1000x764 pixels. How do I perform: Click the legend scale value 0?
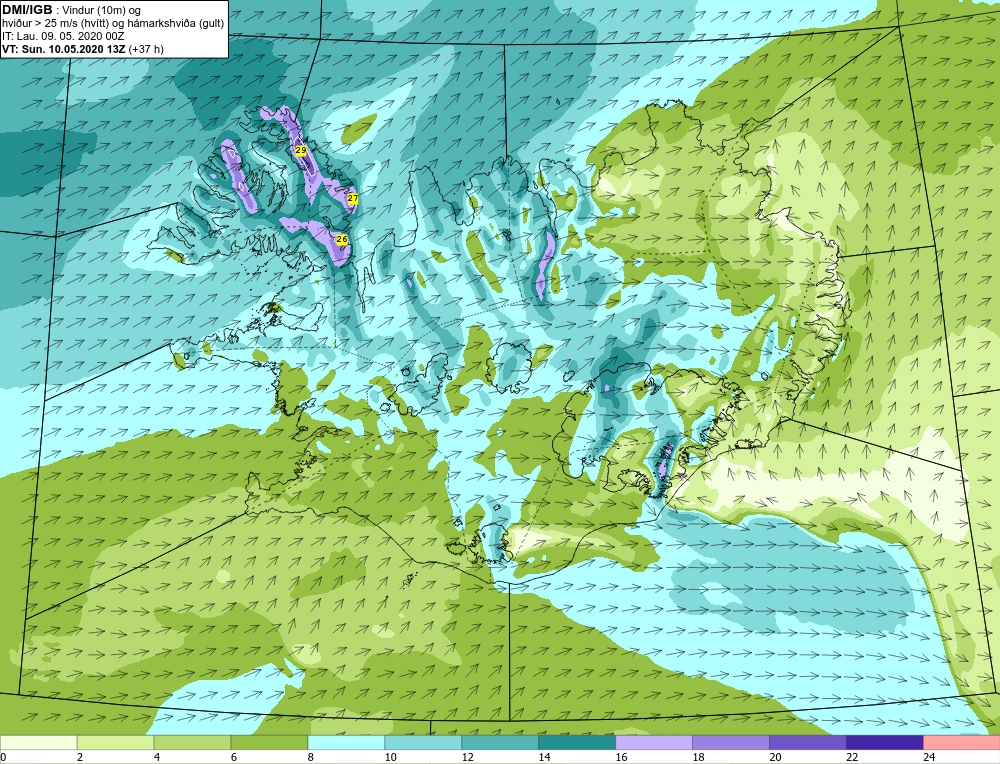[x=4, y=757]
